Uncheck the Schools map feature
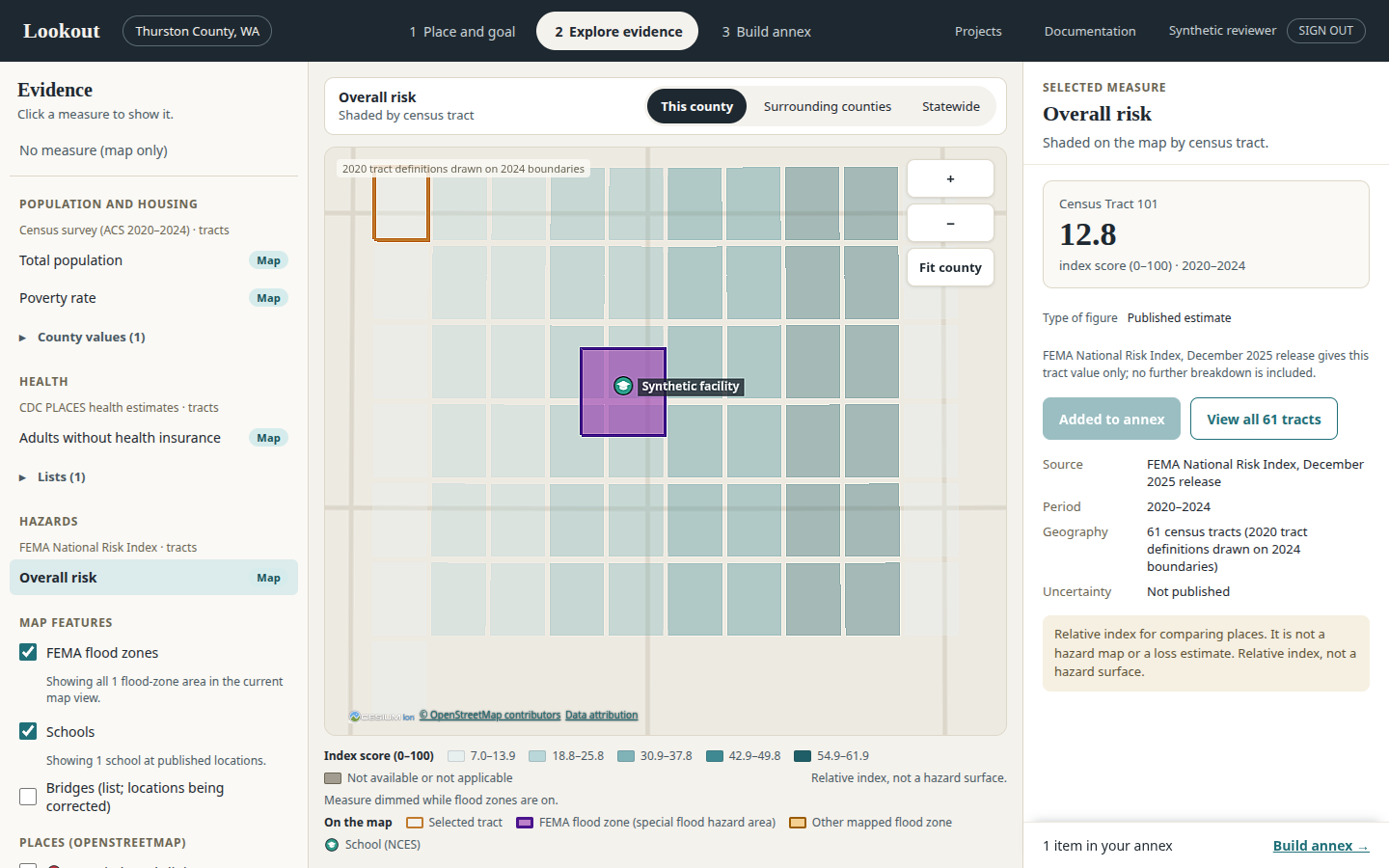This screenshot has height=868, width=1389. [x=28, y=731]
